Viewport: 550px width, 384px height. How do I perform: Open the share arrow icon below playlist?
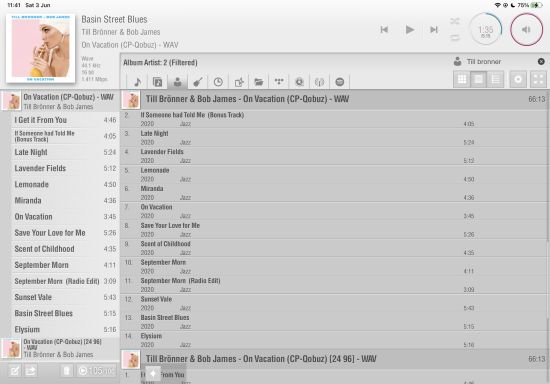coord(31,371)
